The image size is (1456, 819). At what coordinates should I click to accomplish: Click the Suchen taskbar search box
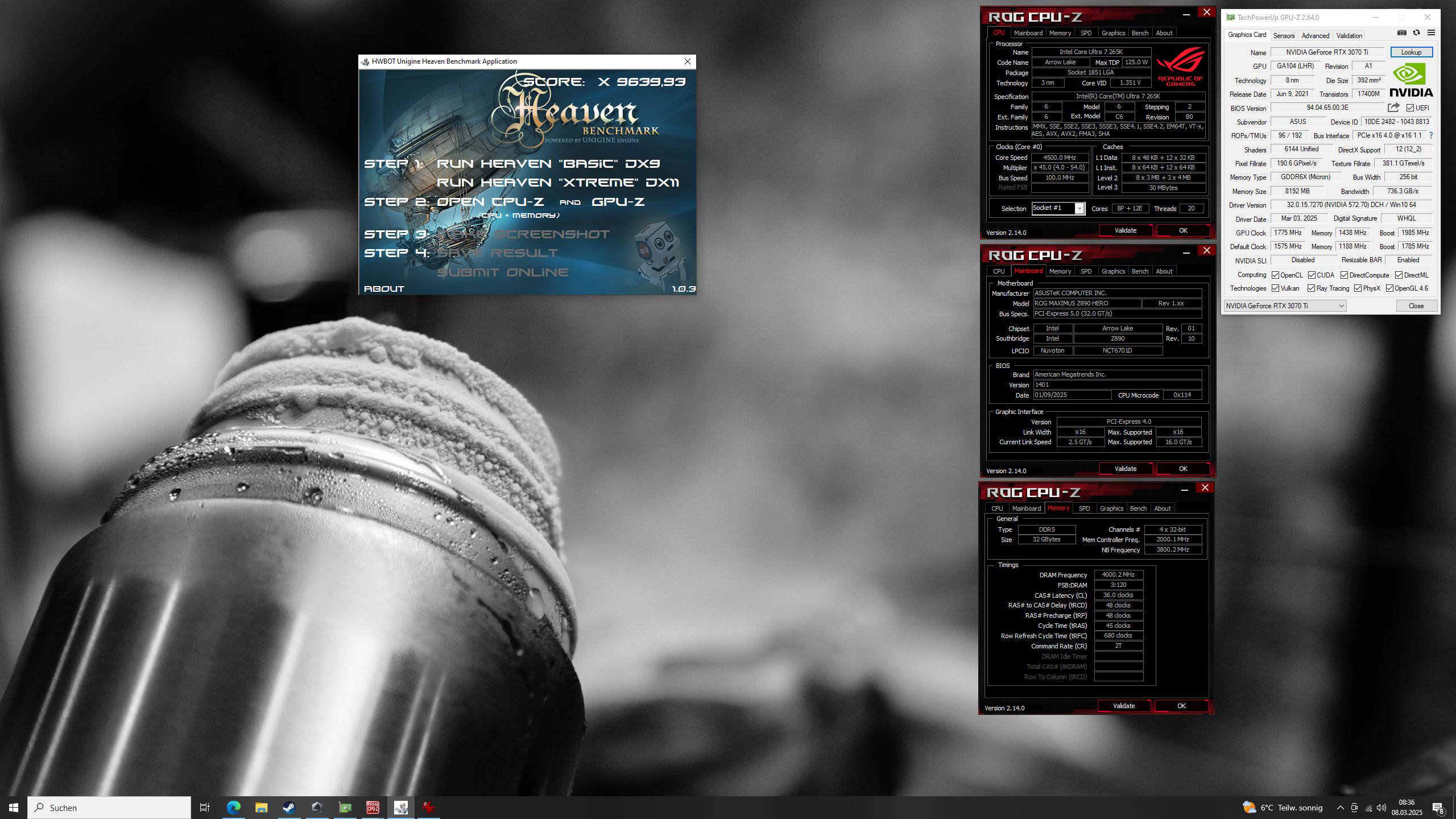pos(109,807)
